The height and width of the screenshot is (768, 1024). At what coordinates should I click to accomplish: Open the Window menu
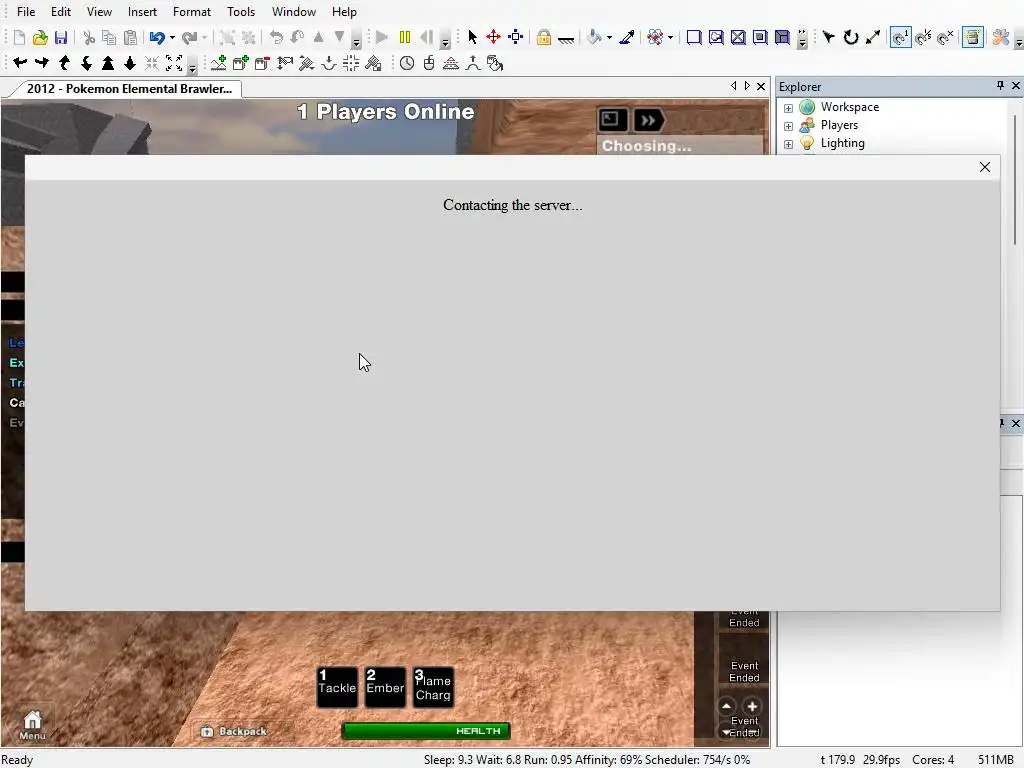coord(294,12)
